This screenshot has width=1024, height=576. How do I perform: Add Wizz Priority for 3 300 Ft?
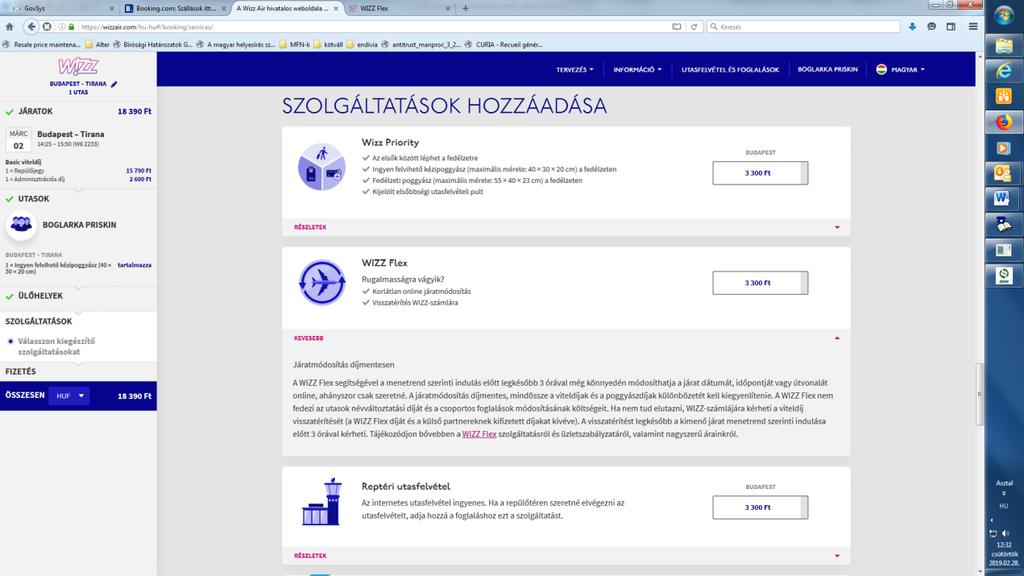pos(760,173)
